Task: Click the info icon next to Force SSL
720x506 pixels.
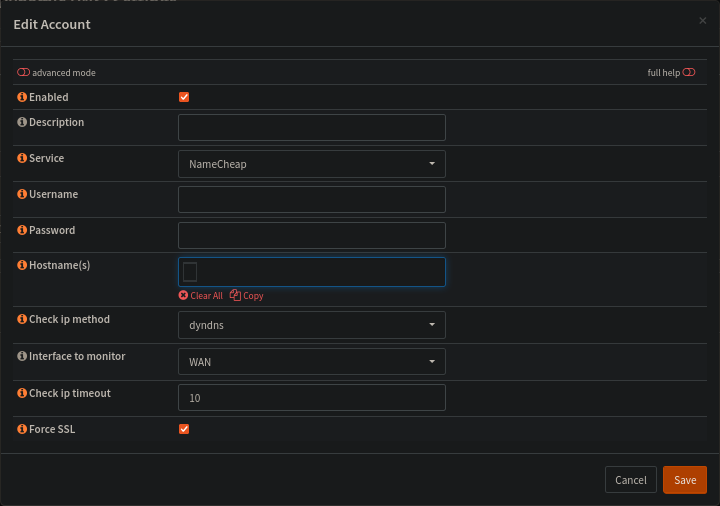Action: (22, 429)
